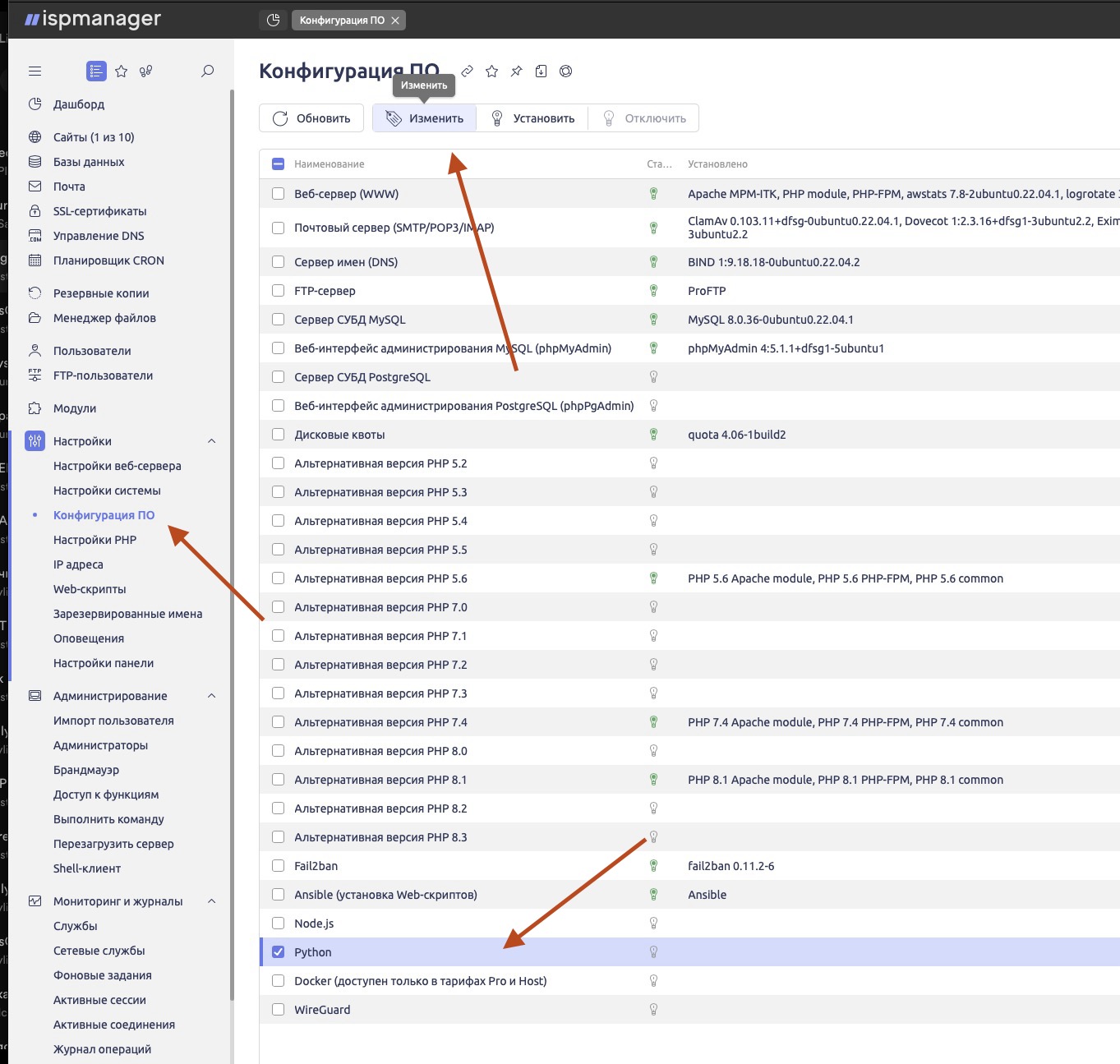
Task: Select the Docker row text
Action: tap(421, 981)
